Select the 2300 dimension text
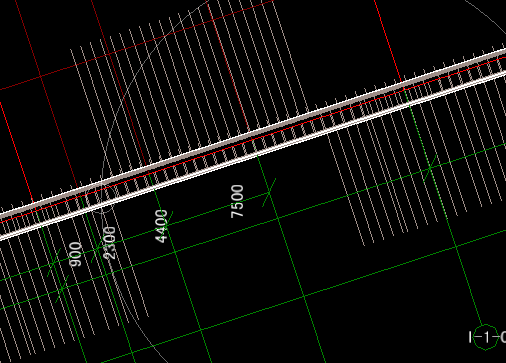 110,243
